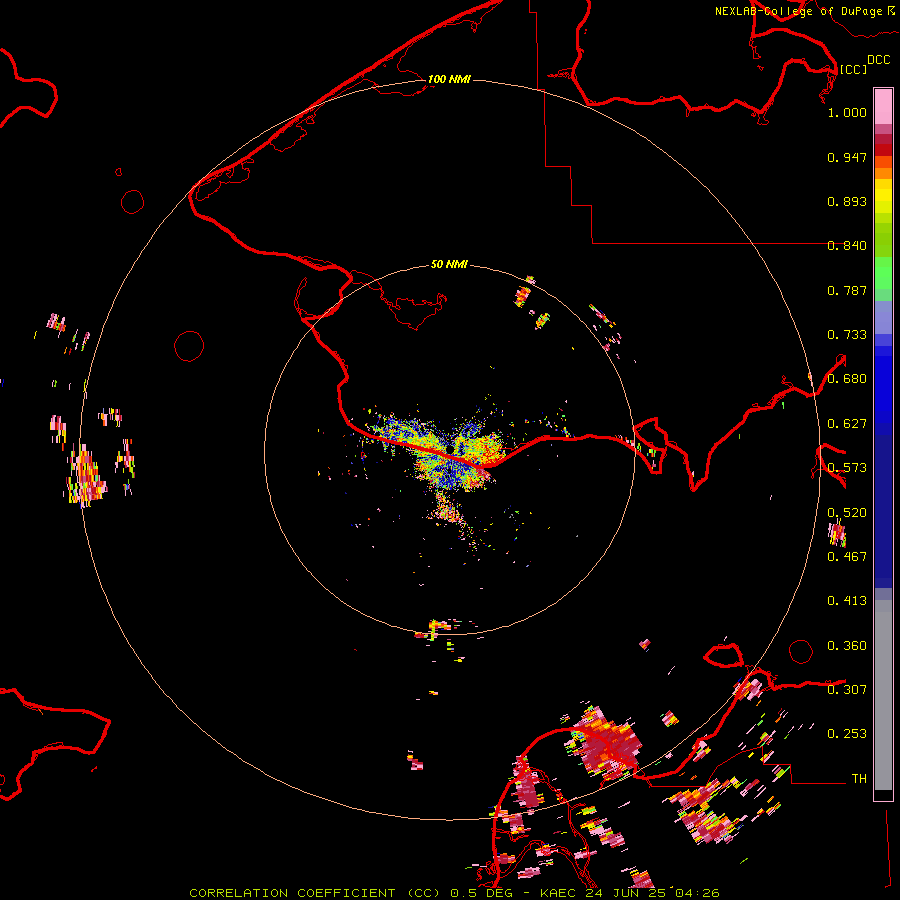This screenshot has width=900, height=900.
Task: Pick the pink top band of color scale
Action: coord(883,107)
